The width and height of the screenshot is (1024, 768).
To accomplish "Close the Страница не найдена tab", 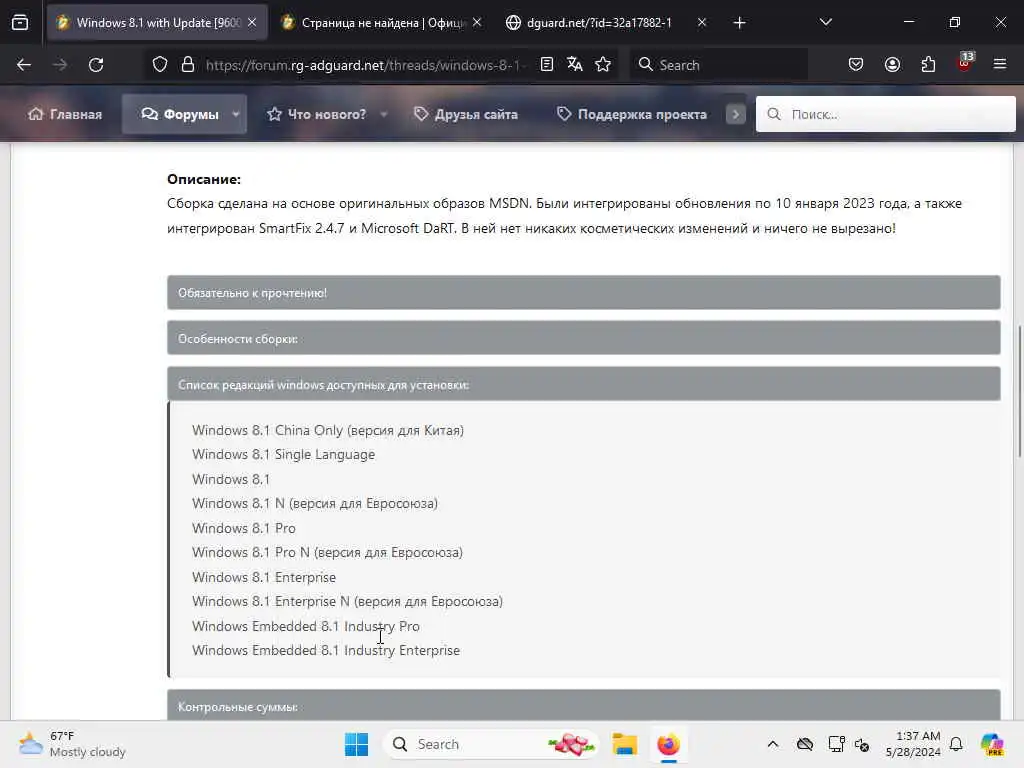I will (x=477, y=23).
